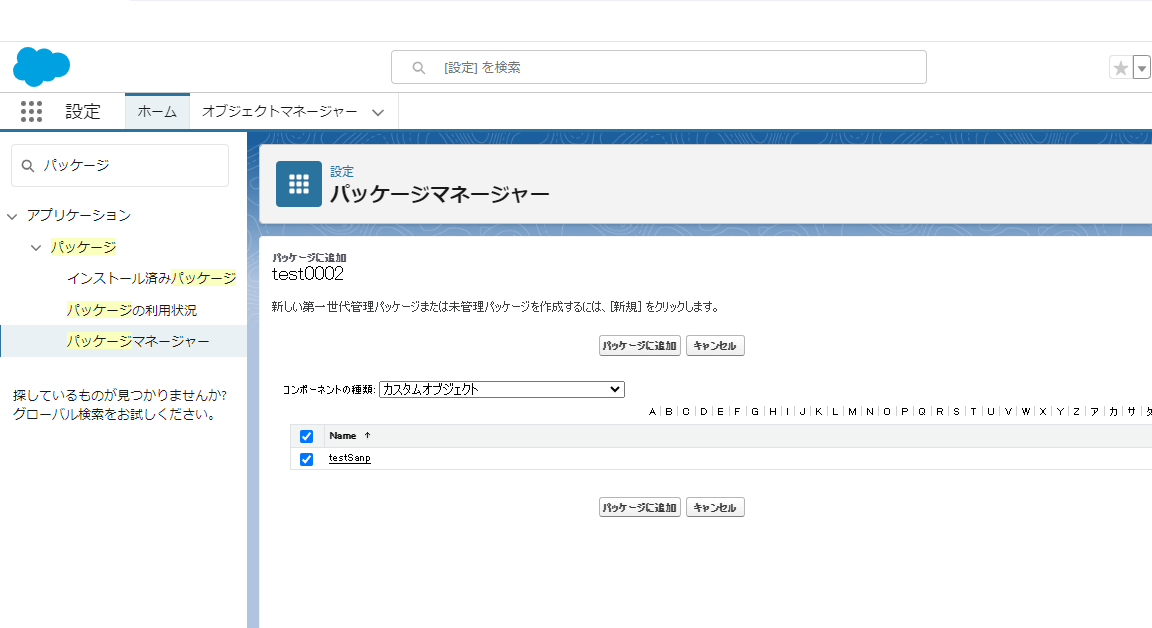Open the オブジェクトマネージャー tab dropdown arrow
Viewport: 1152px width, 628px height.
(378, 112)
